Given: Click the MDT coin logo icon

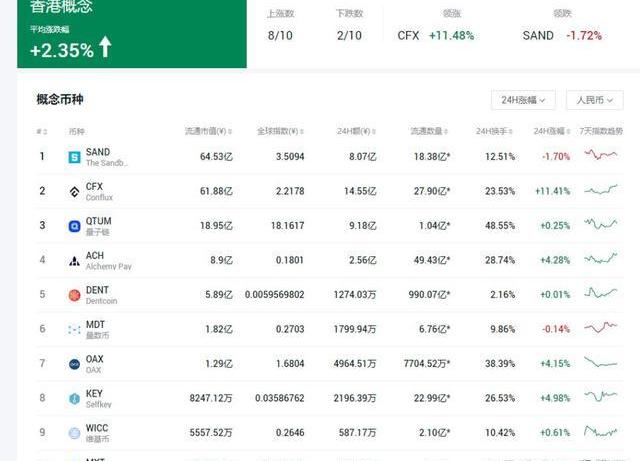Looking at the screenshot, I should point(74,330).
